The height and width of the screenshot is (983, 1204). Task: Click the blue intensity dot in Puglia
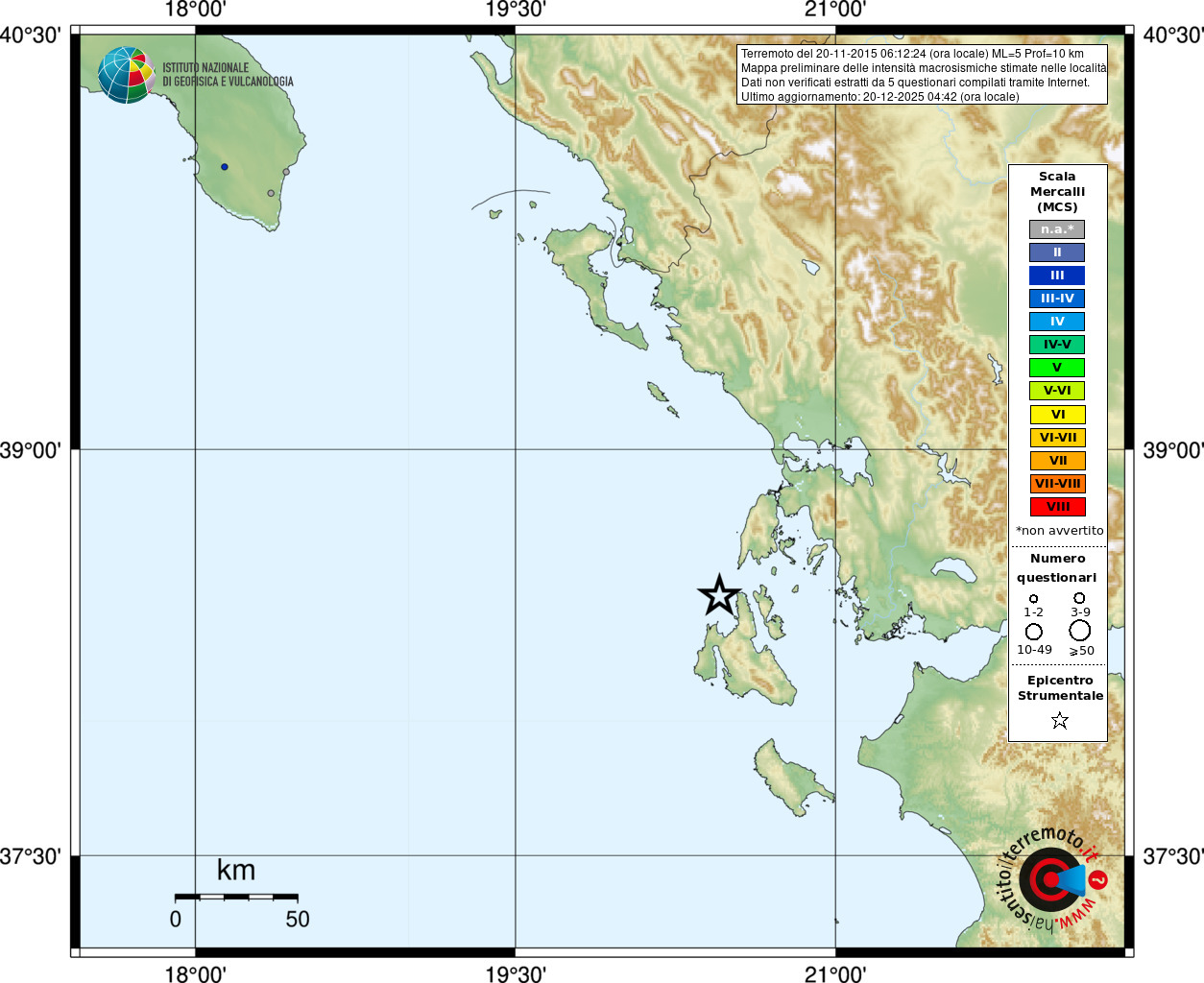click(x=225, y=167)
